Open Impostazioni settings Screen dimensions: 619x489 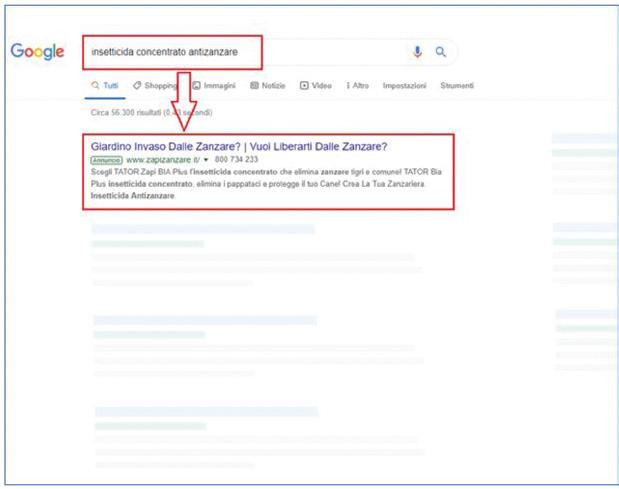point(404,85)
